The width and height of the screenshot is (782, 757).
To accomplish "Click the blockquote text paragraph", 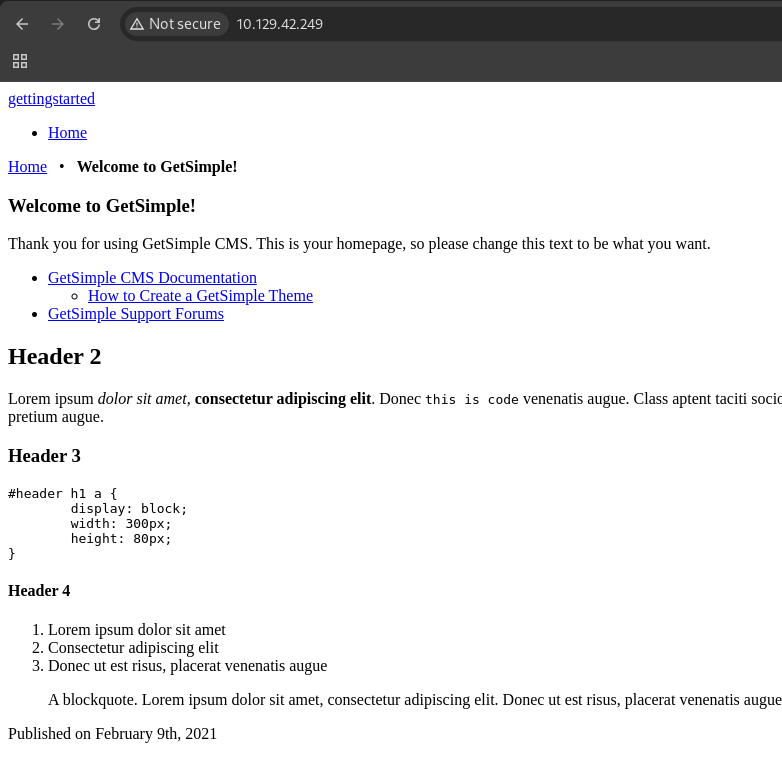I will coord(415,700).
